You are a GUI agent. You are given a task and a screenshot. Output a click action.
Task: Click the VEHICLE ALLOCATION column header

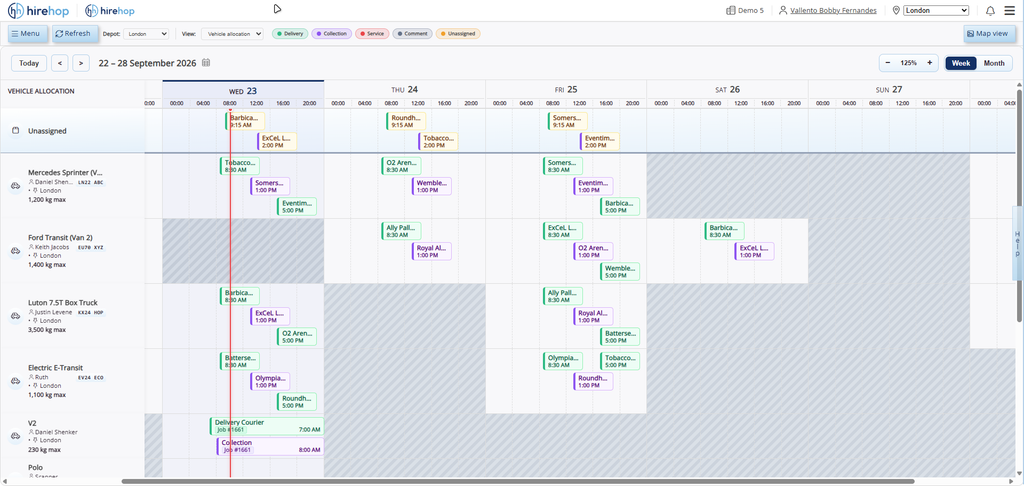click(x=41, y=91)
